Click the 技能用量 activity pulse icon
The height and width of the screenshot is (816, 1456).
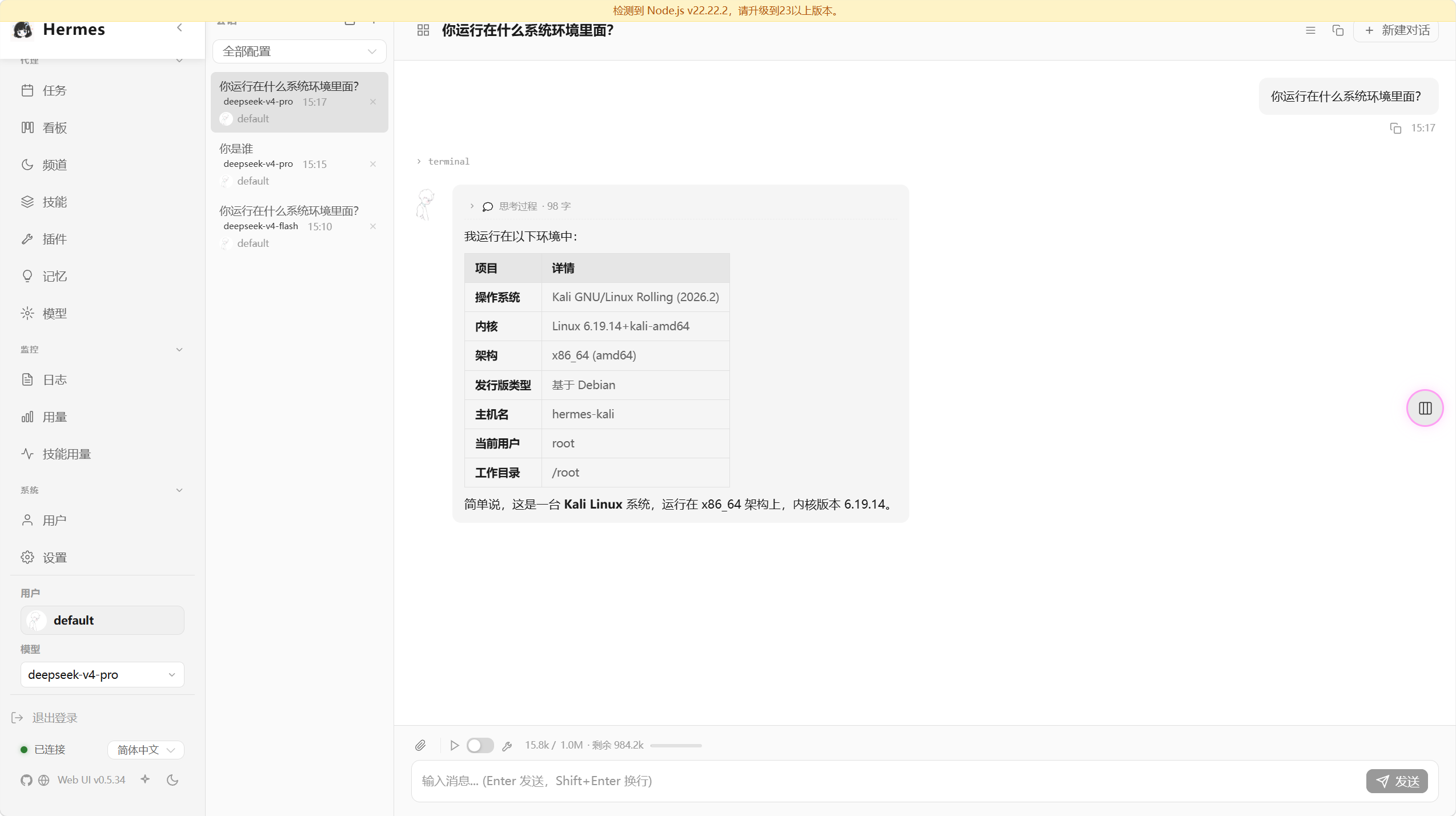coord(27,454)
